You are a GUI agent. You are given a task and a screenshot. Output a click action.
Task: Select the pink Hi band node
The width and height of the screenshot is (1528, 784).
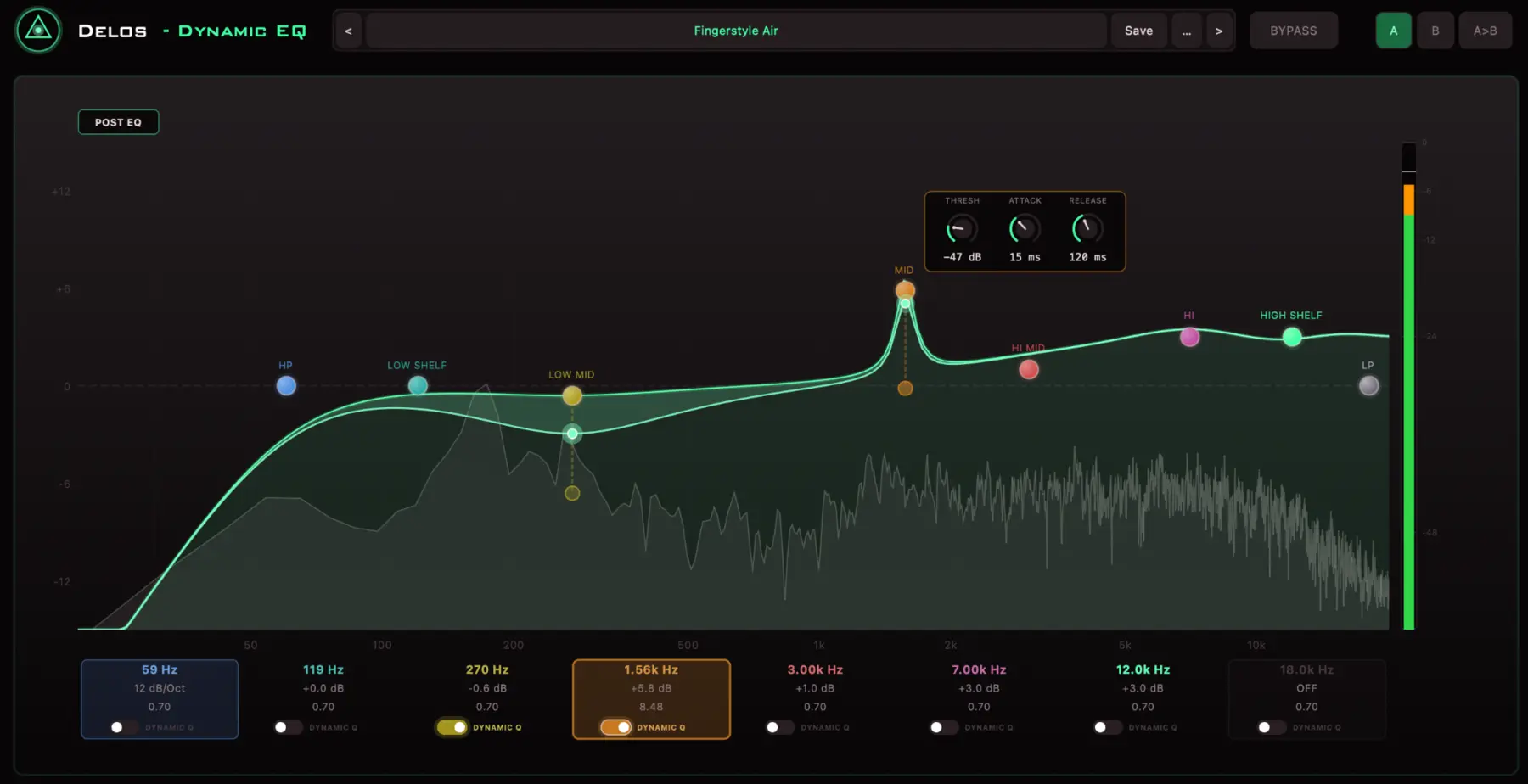click(x=1190, y=337)
